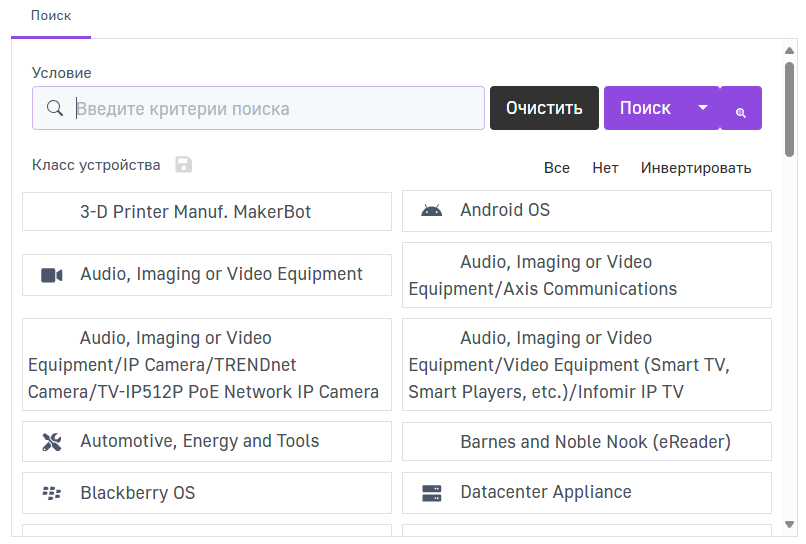Switch to the Поиск tab
Viewport: 806px width, 544px height.
click(51, 17)
